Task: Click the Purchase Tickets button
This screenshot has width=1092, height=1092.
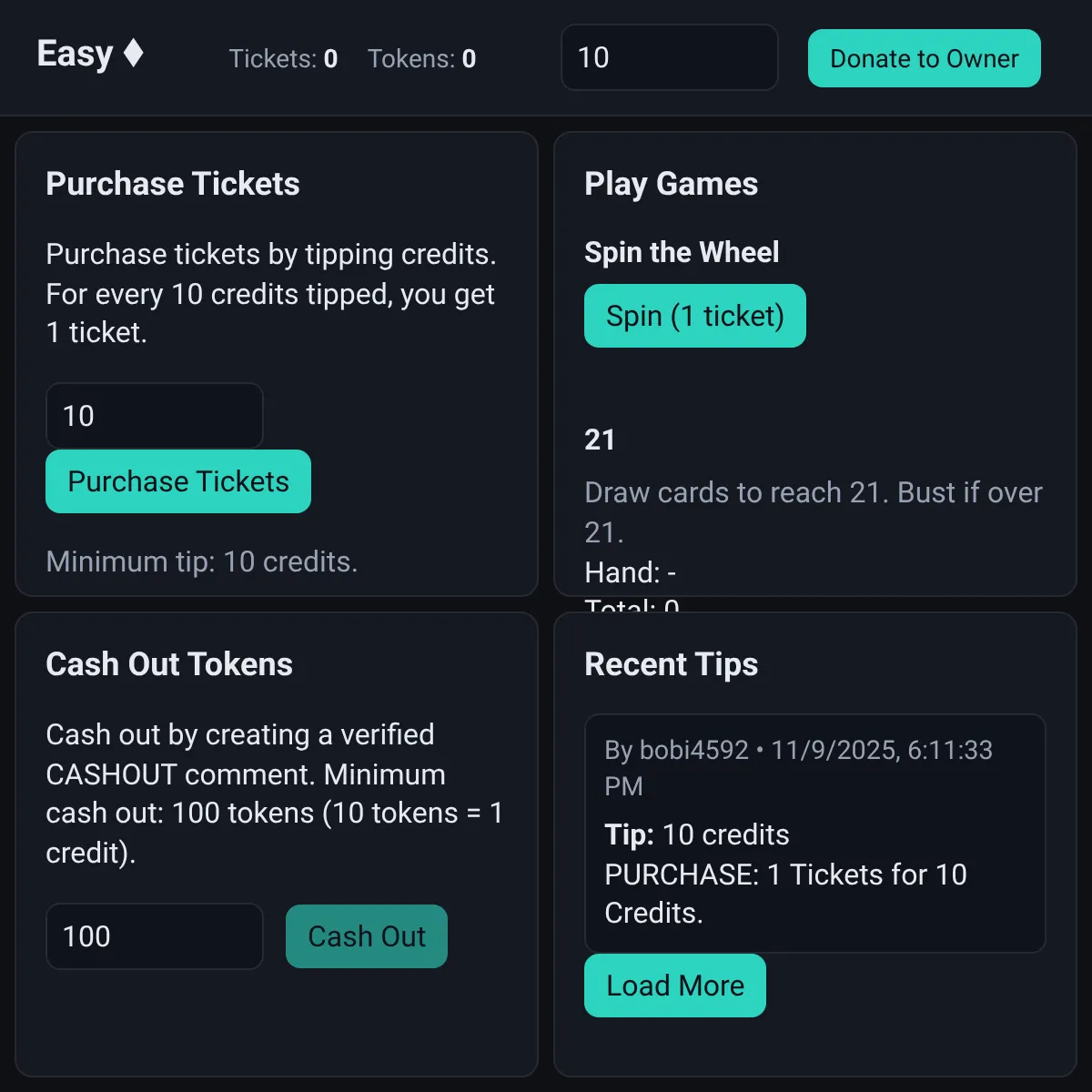Action: click(x=178, y=481)
